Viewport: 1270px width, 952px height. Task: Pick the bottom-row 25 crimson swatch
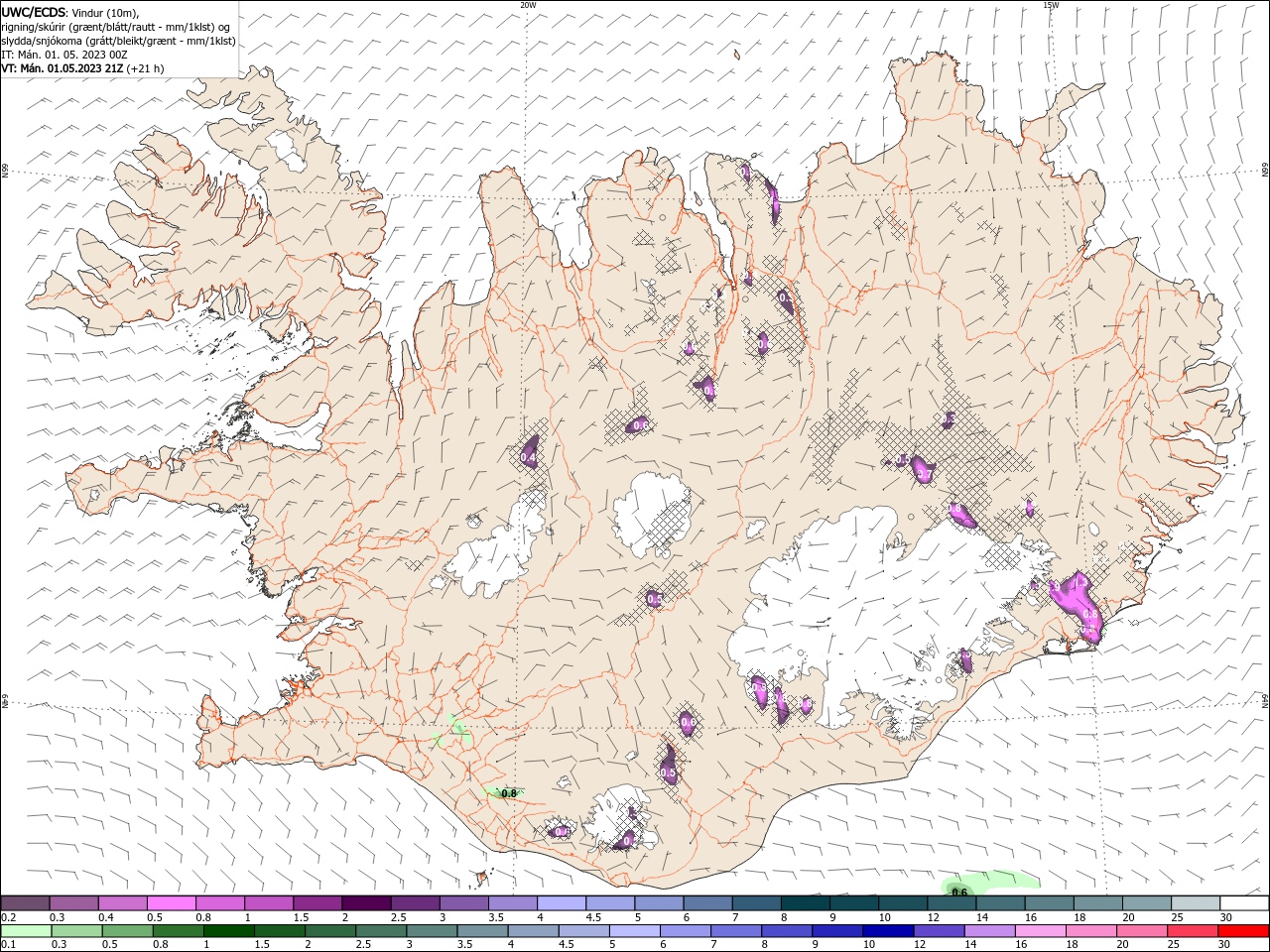pyautogui.click(x=1194, y=931)
